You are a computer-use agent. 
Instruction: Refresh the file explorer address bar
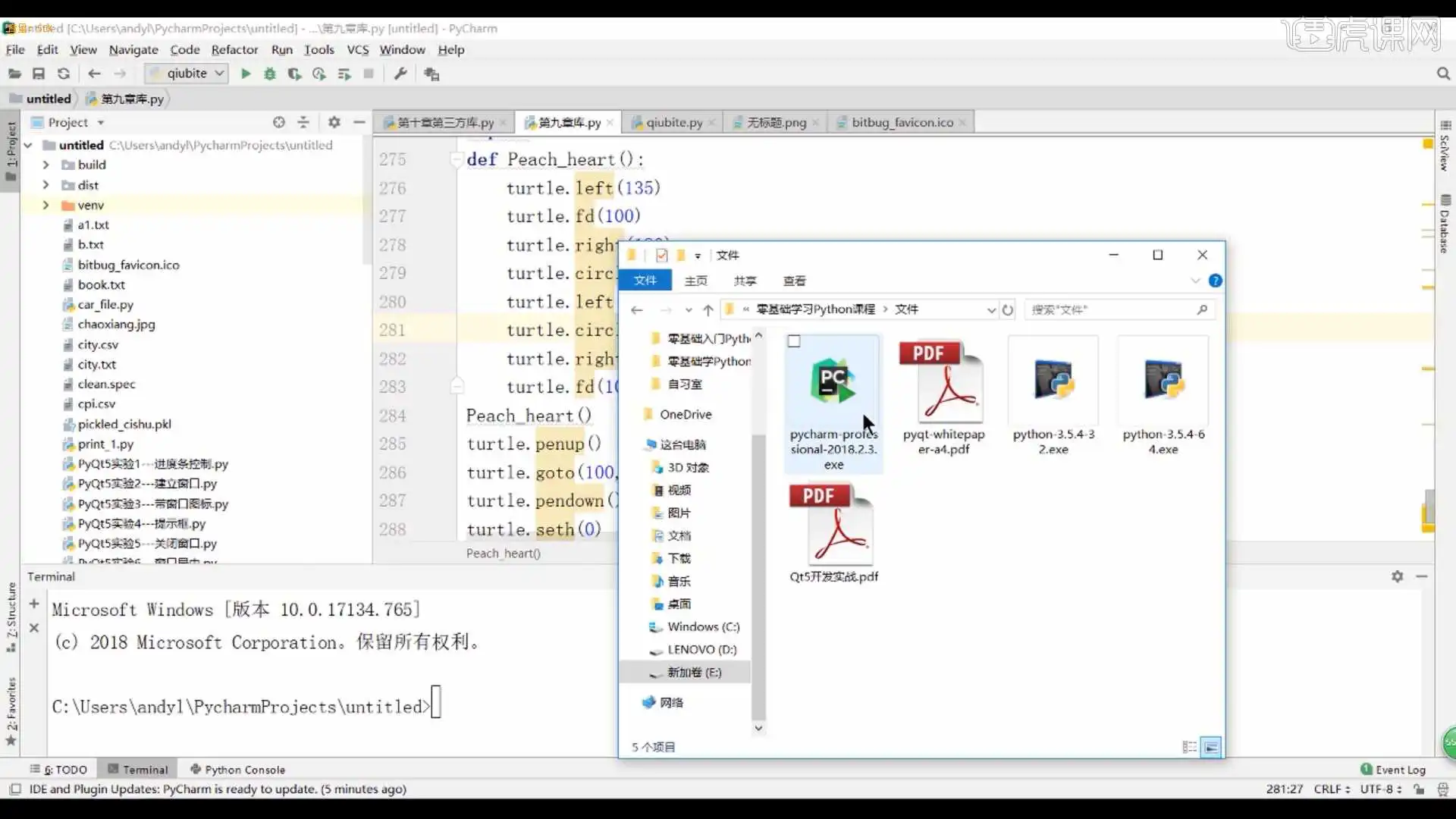1008,309
